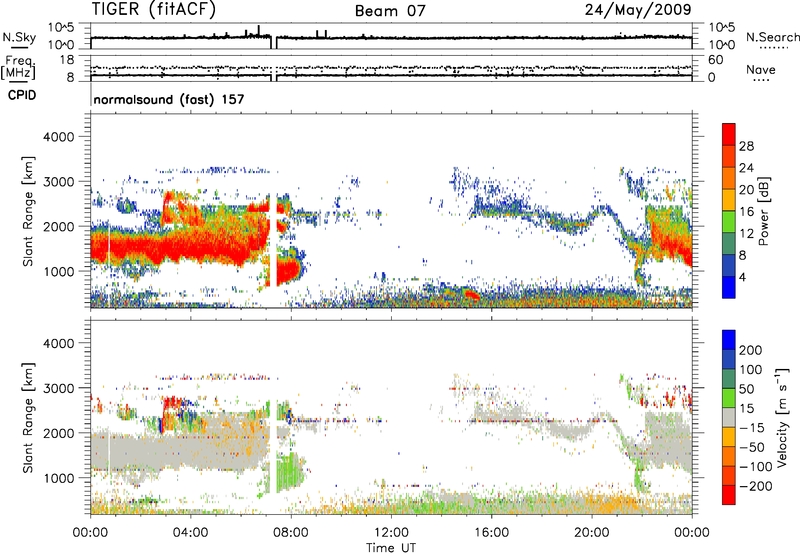
Task: Click the 60 Nave axis tick label
Action: (x=715, y=60)
